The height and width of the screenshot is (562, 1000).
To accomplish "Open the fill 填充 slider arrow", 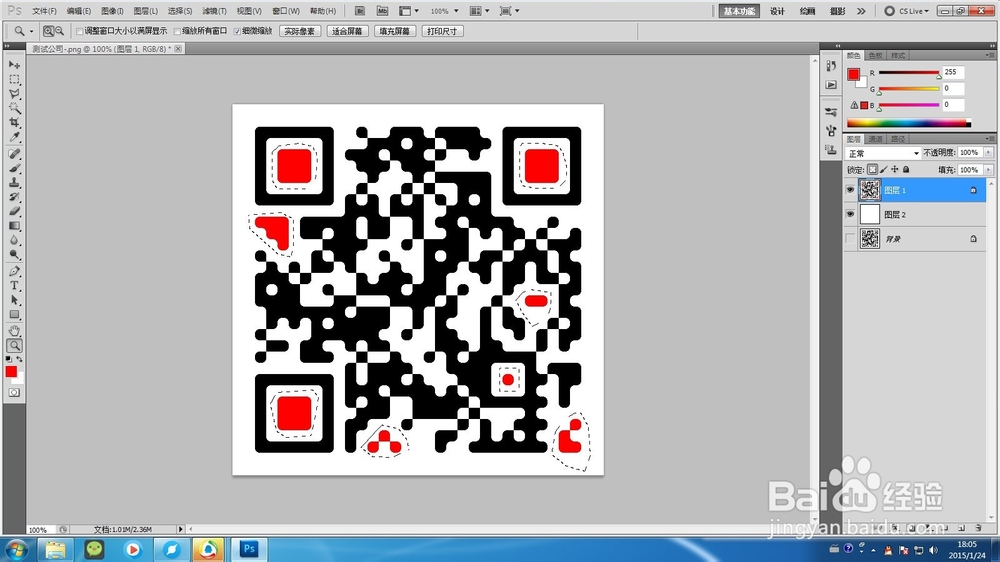I will click(989, 170).
